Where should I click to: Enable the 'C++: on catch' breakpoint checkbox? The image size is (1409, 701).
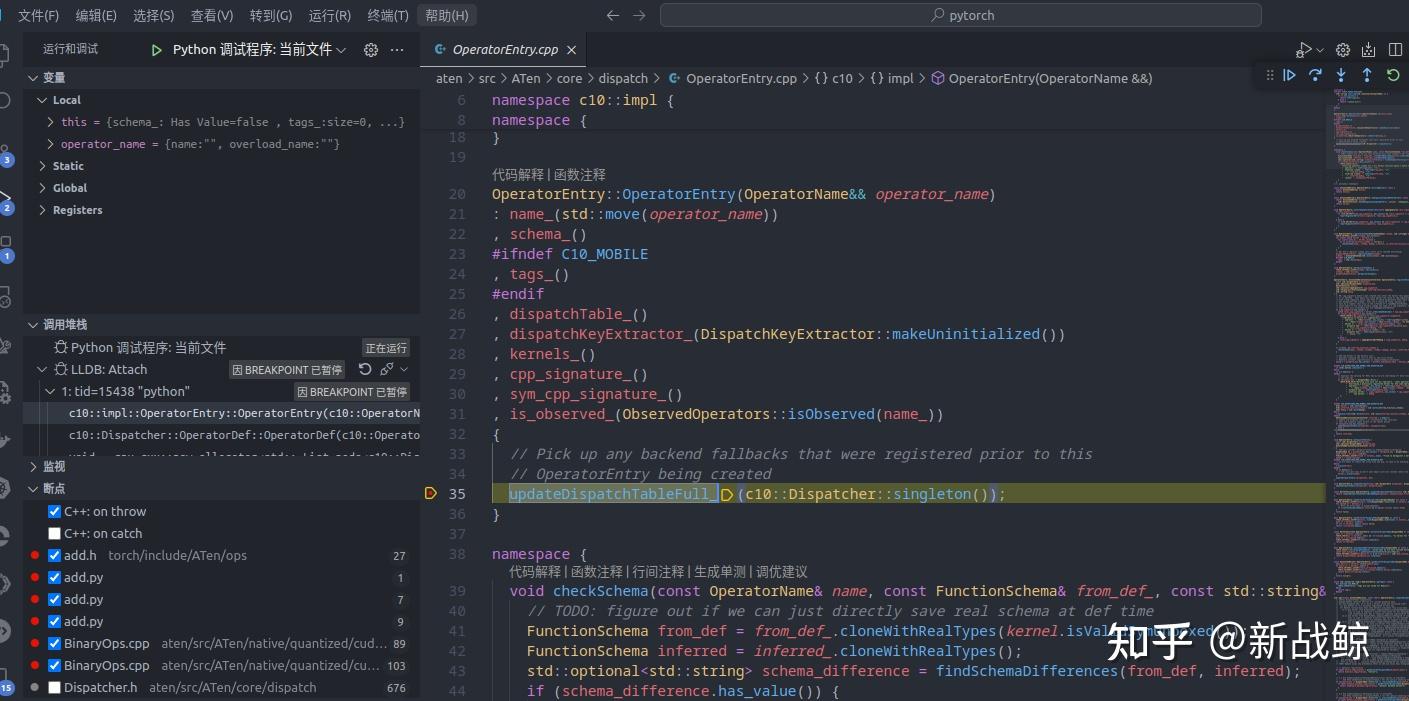pyautogui.click(x=55, y=534)
